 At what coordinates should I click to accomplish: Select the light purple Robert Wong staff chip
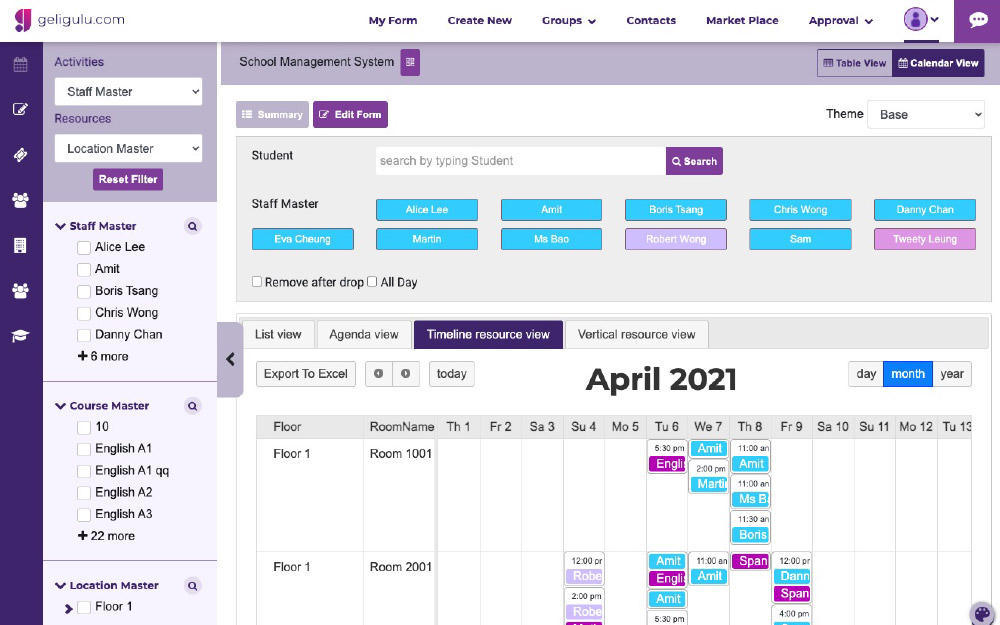pyautogui.click(x=676, y=239)
